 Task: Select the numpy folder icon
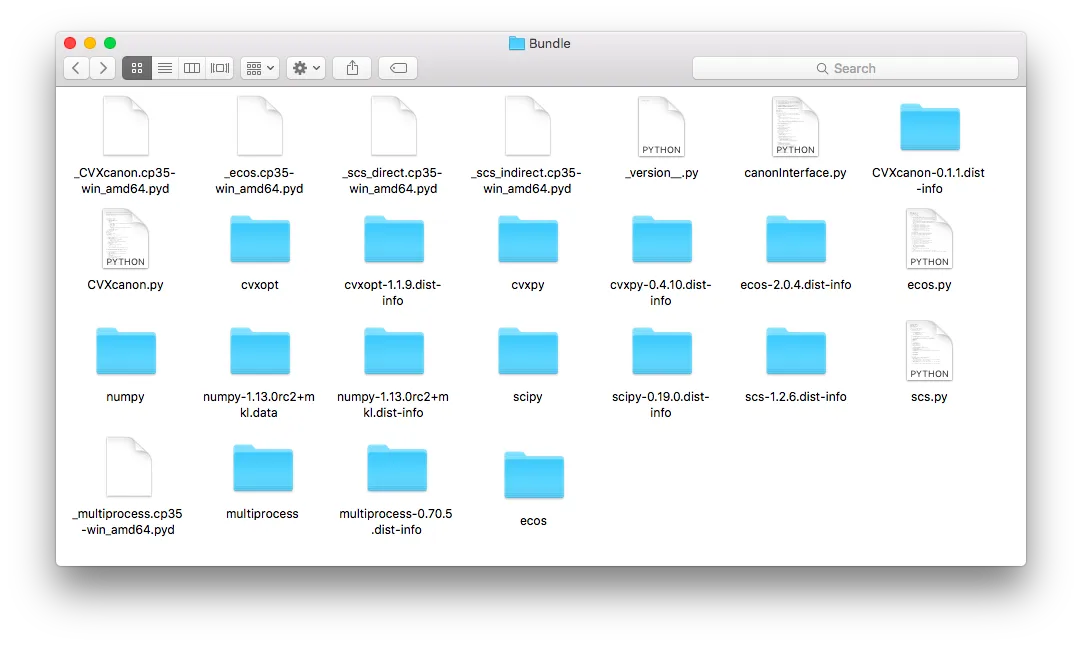pos(126,351)
